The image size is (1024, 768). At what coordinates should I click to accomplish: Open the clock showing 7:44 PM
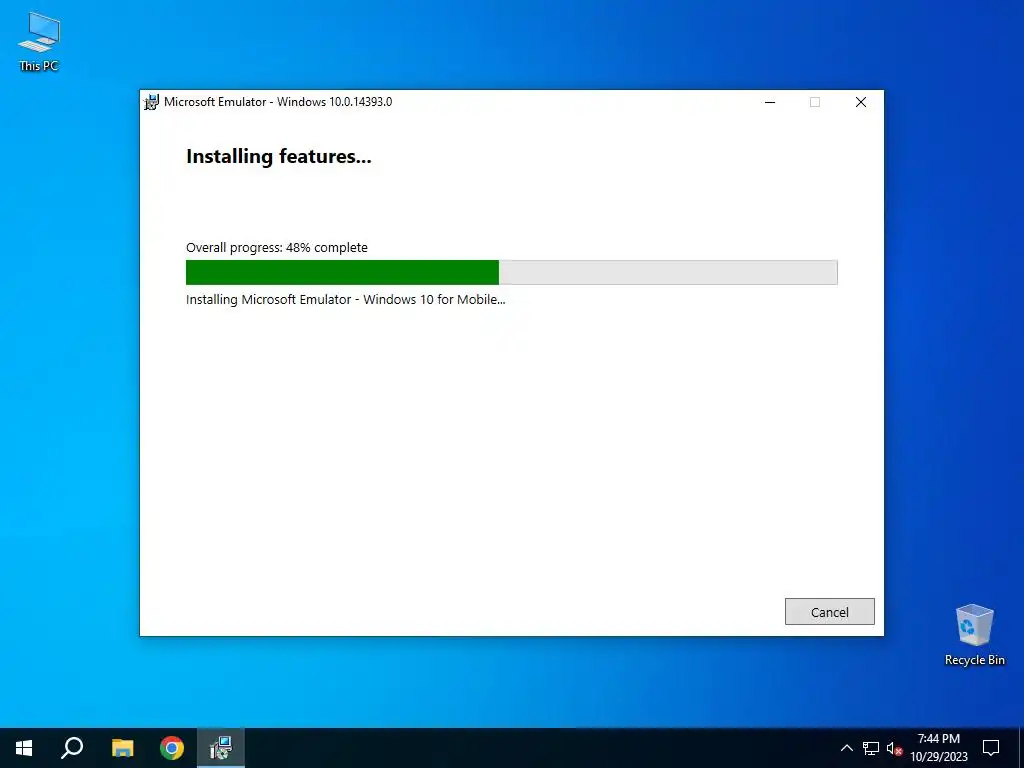click(938, 748)
